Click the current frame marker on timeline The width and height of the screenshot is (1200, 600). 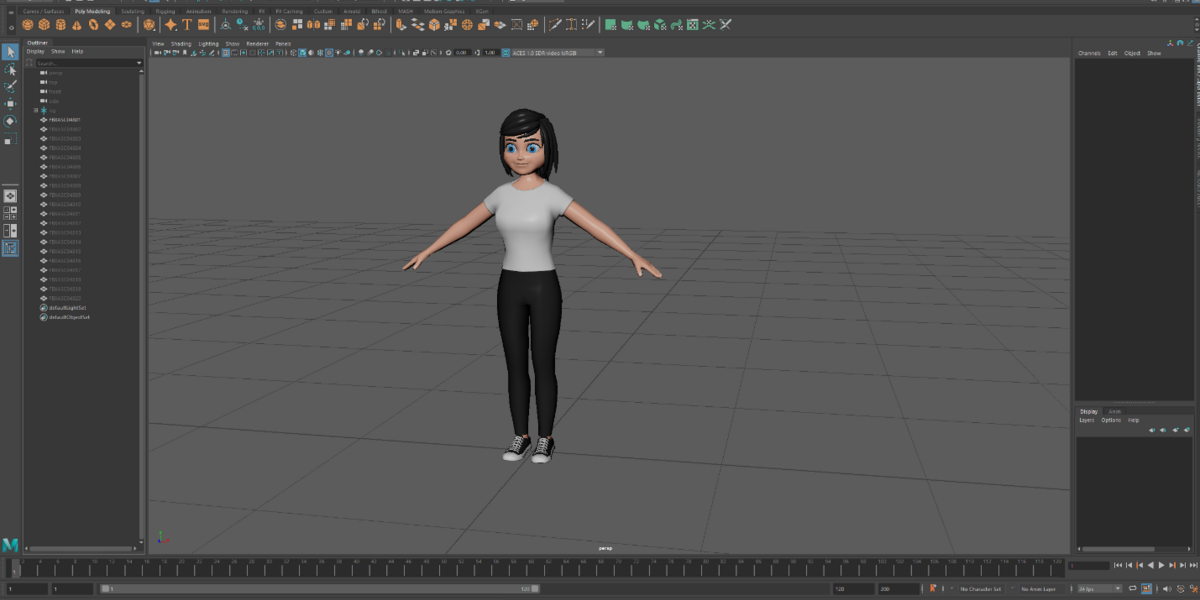point(14,567)
